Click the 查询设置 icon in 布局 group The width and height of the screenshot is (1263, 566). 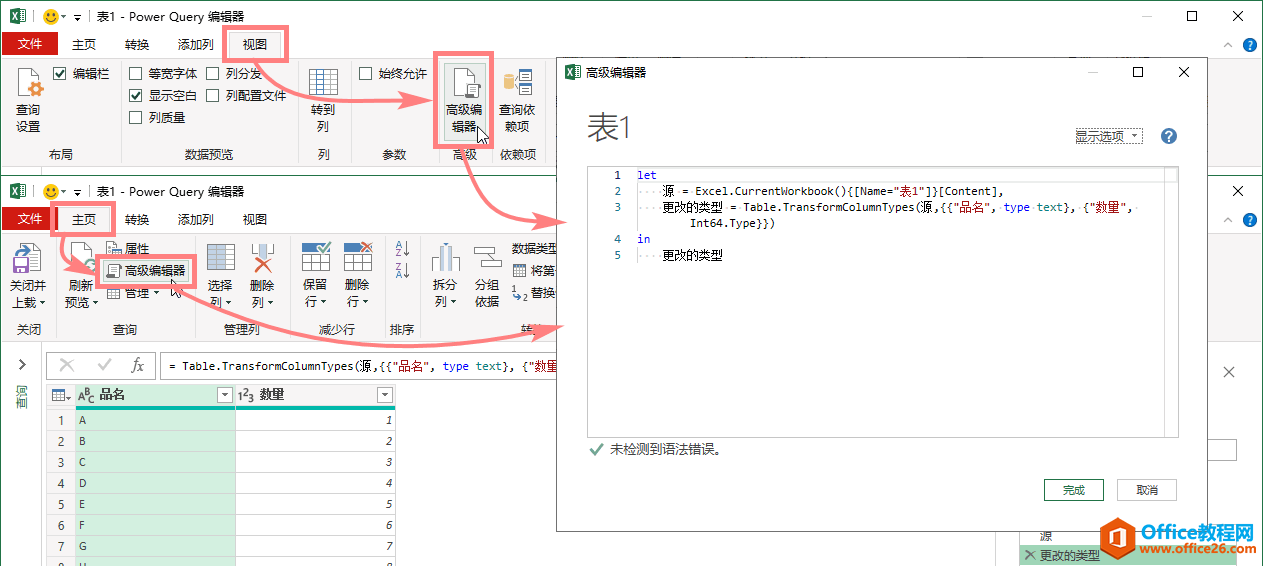point(30,82)
